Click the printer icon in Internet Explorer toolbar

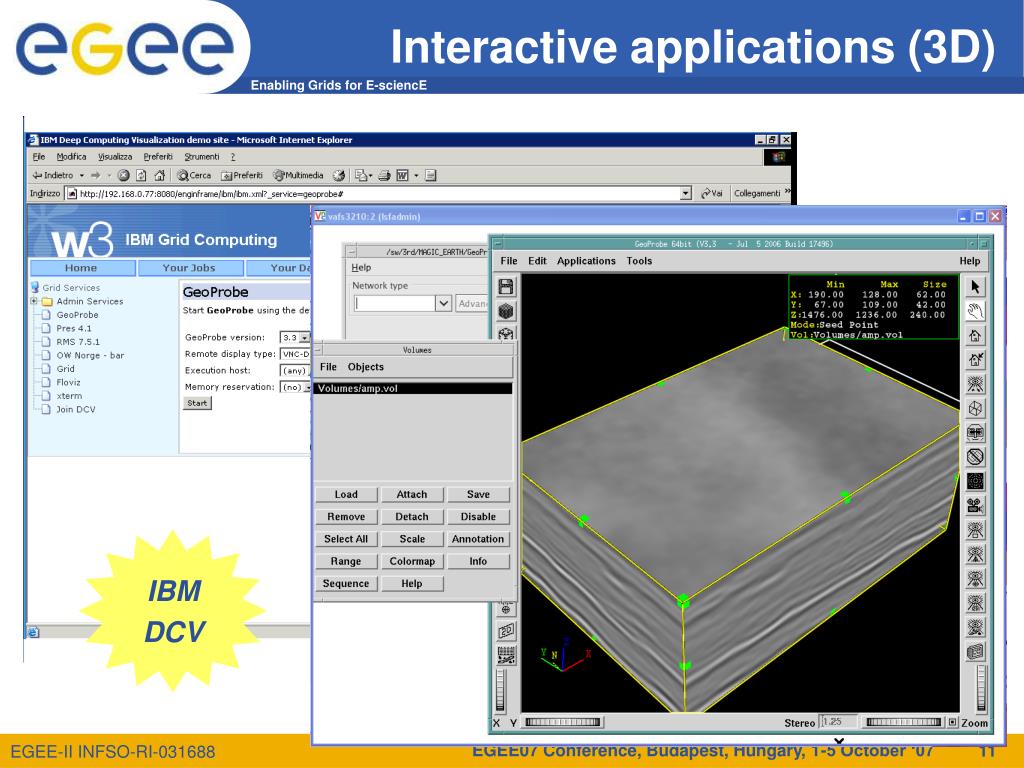[x=385, y=175]
